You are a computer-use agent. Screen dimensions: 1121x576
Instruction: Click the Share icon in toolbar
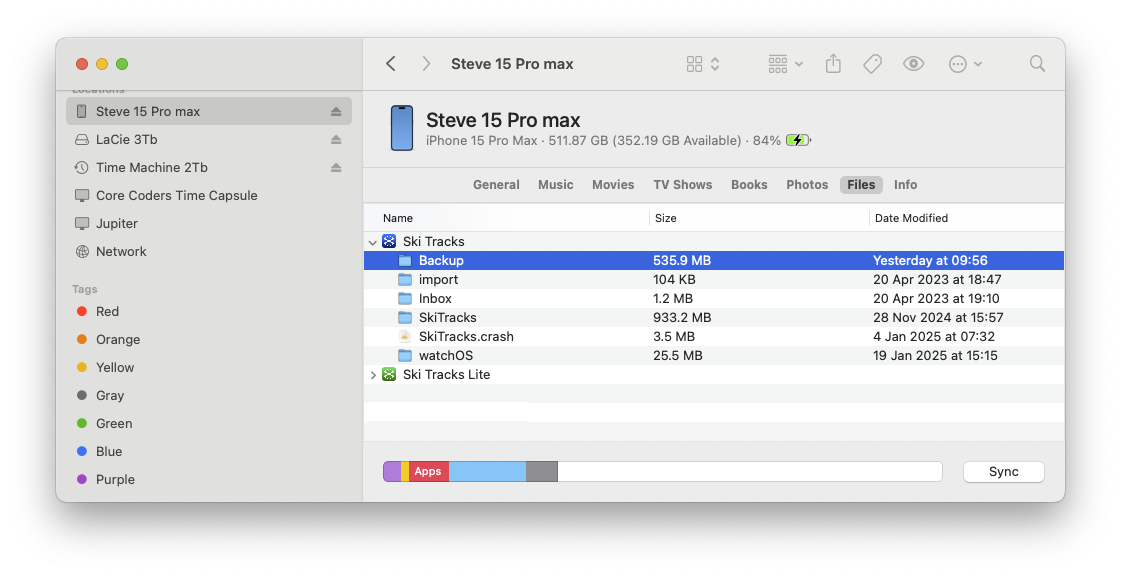(833, 64)
